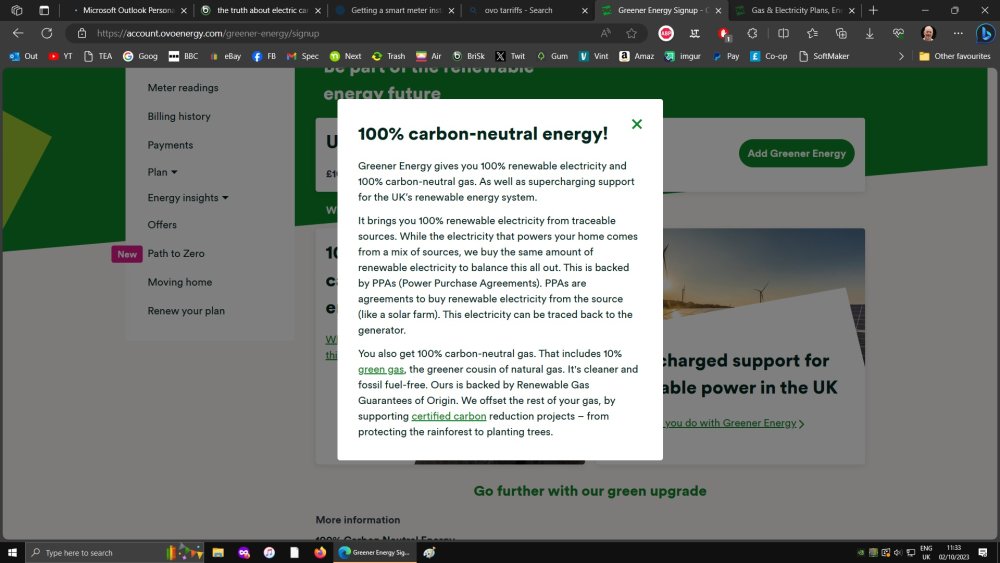Screen dimensions: 1000x563
Task: Open the Offers sidebar item
Action: (x=162, y=225)
